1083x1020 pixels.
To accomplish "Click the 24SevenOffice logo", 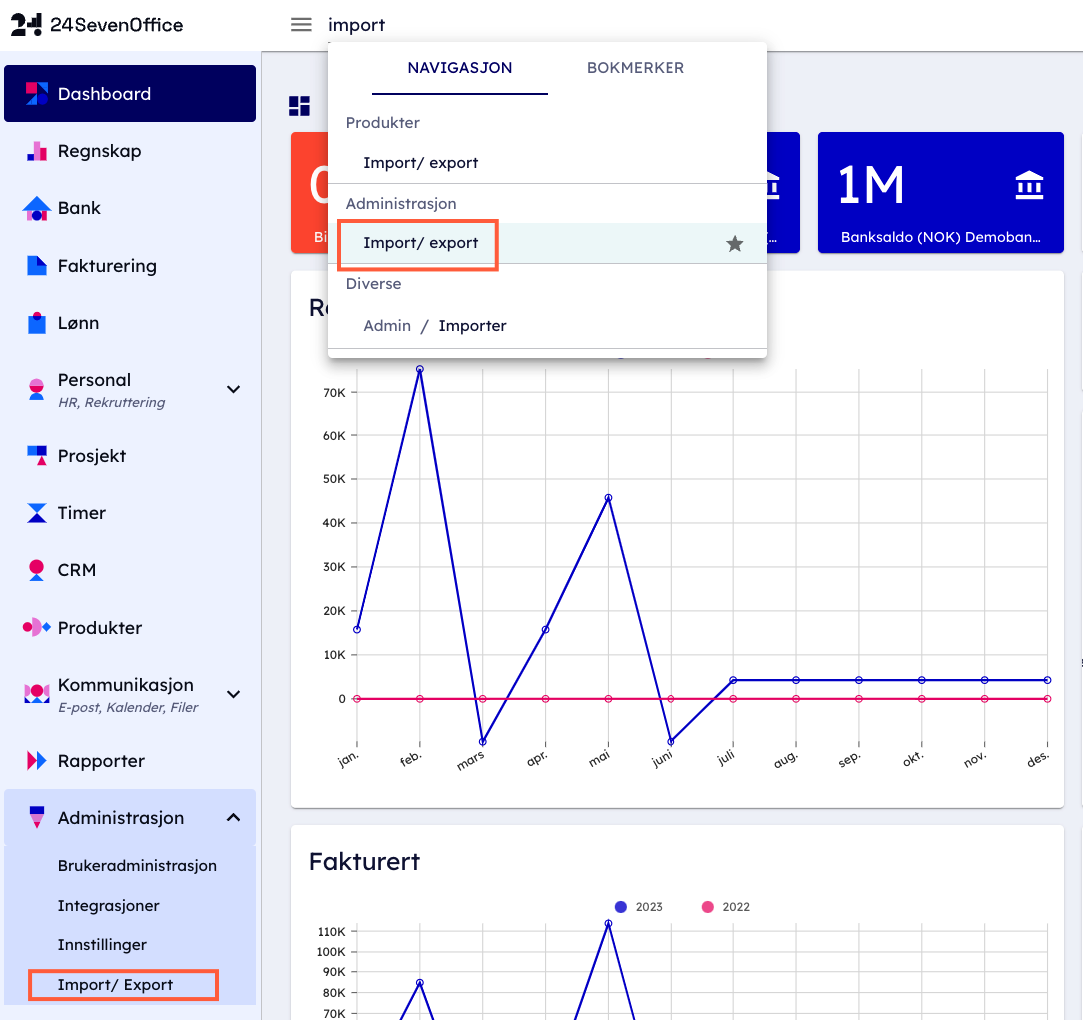I will (x=97, y=25).
